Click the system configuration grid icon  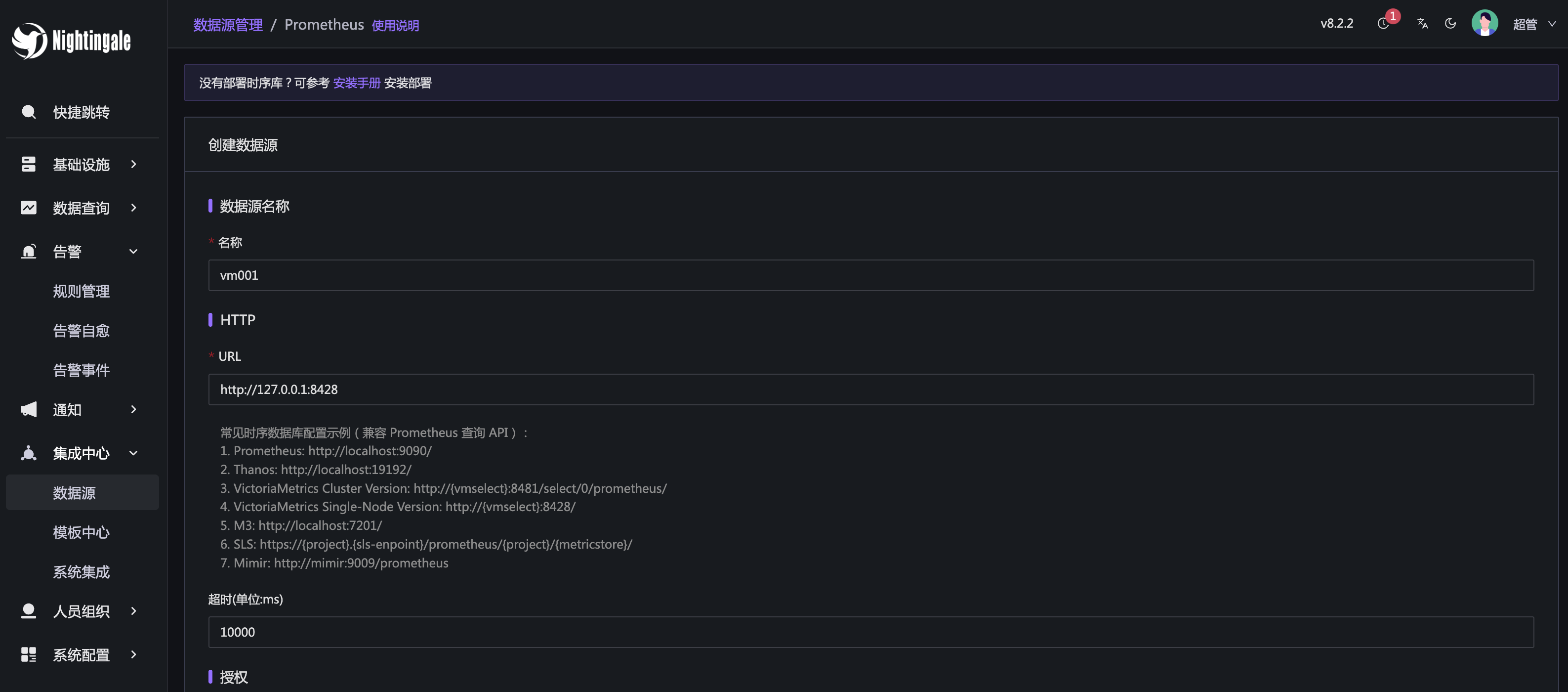click(x=29, y=654)
